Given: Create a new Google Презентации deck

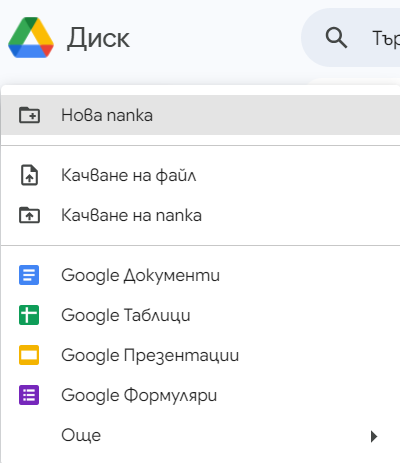Looking at the screenshot, I should [200, 355].
